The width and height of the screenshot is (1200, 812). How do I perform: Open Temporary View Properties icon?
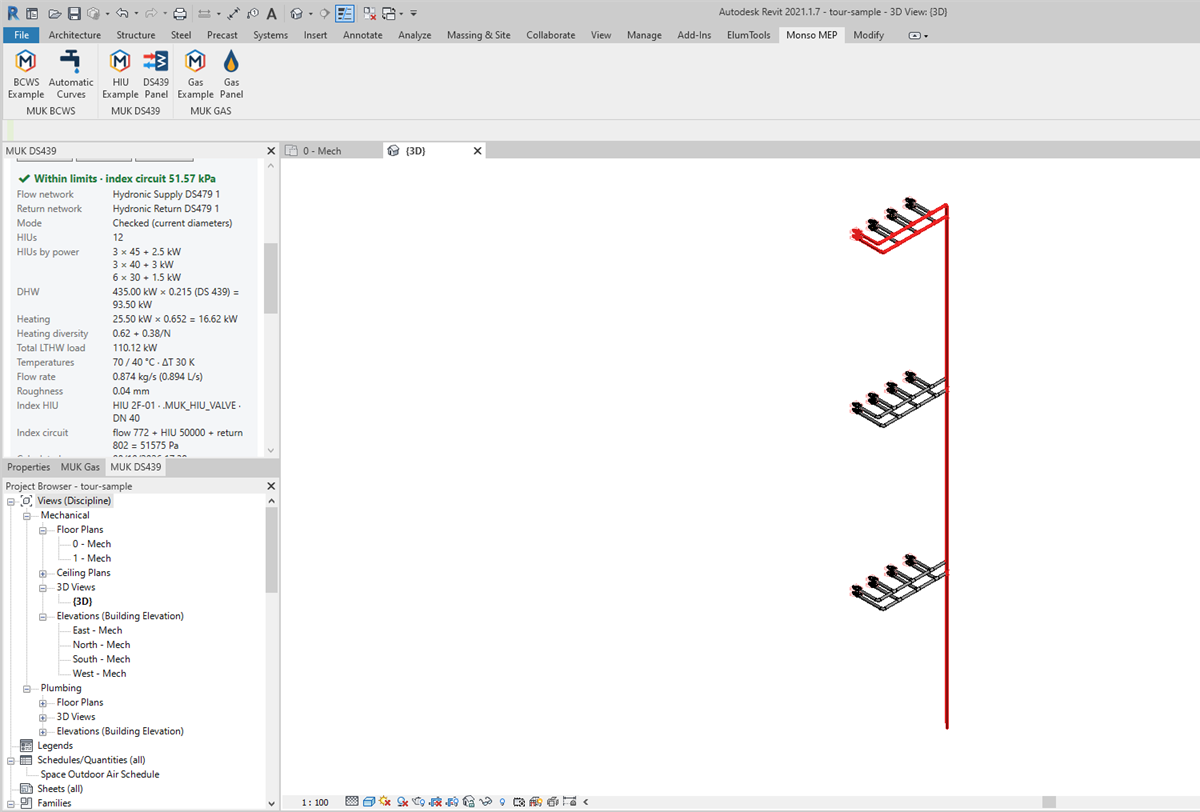519,802
